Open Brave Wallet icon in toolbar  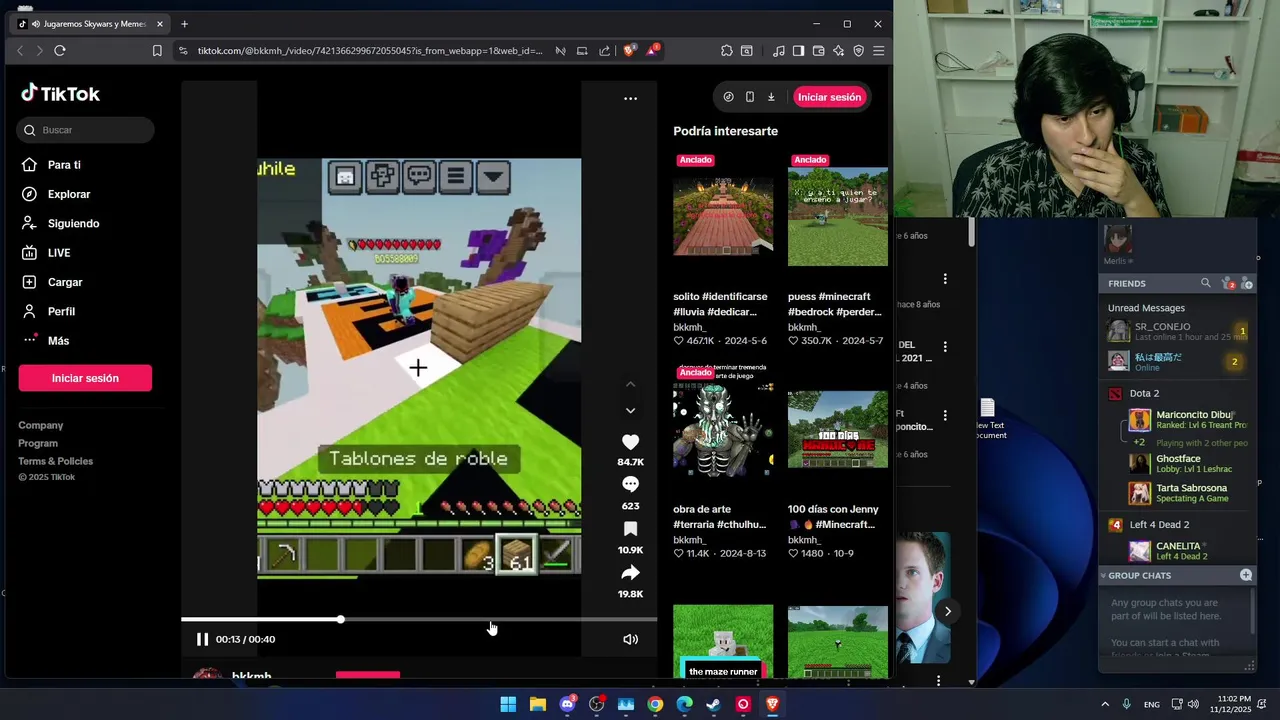[x=818, y=51]
